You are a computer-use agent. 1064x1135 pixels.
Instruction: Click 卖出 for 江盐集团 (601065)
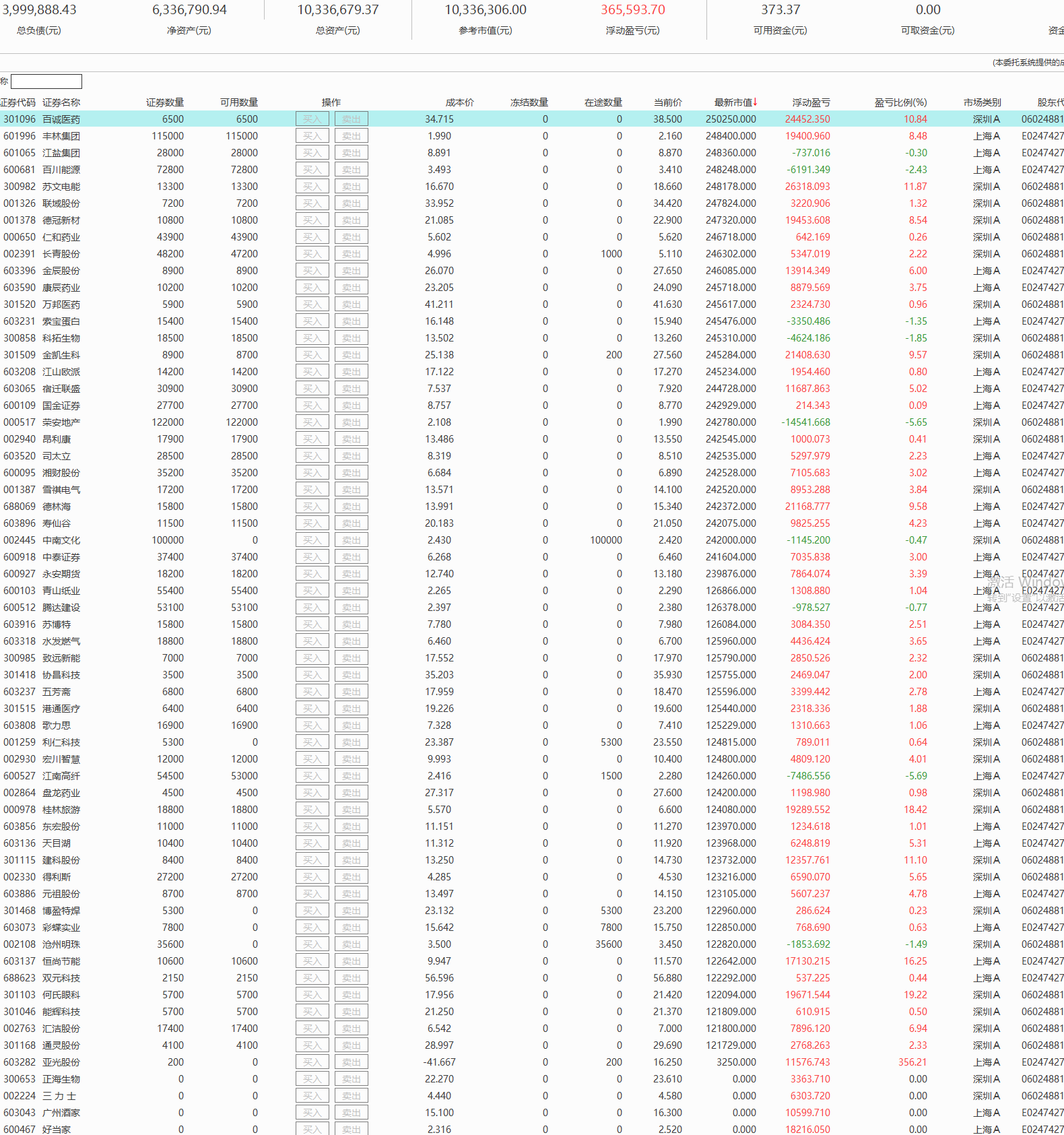352,153
